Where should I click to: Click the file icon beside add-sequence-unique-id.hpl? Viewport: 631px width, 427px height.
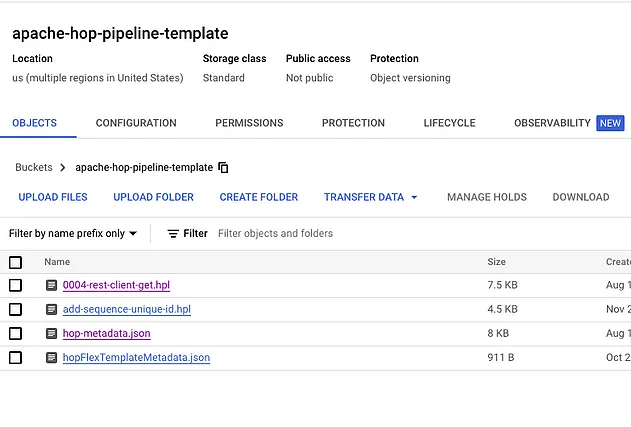(52, 310)
